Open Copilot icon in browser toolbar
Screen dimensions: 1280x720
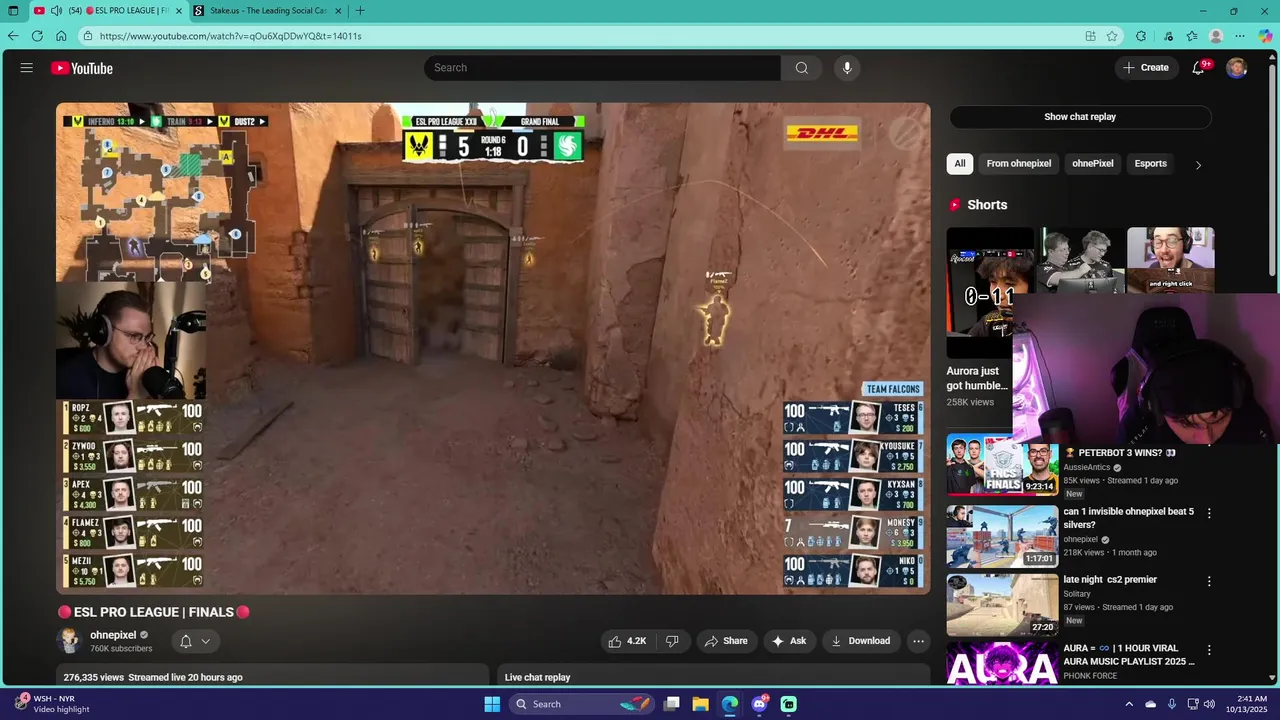[x=1266, y=36]
